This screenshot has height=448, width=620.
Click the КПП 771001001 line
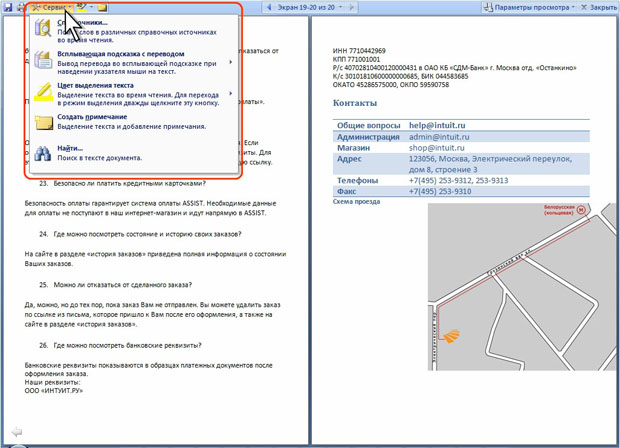pyautogui.click(x=356, y=59)
